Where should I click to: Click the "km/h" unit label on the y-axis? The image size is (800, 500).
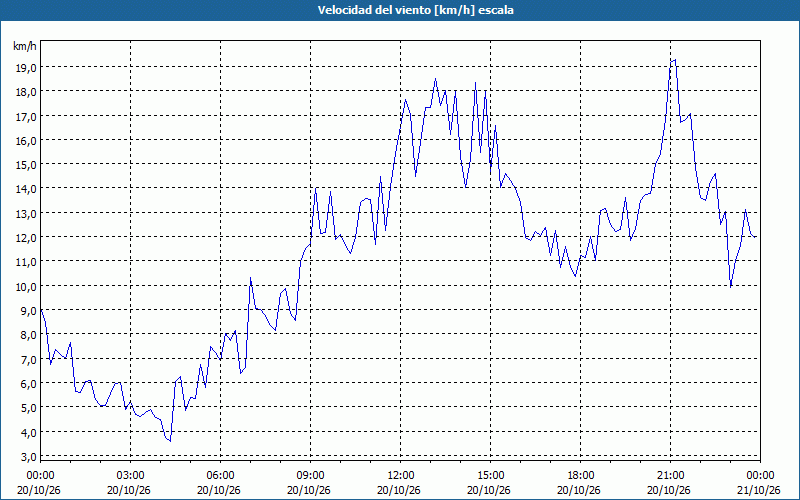(x=25, y=46)
